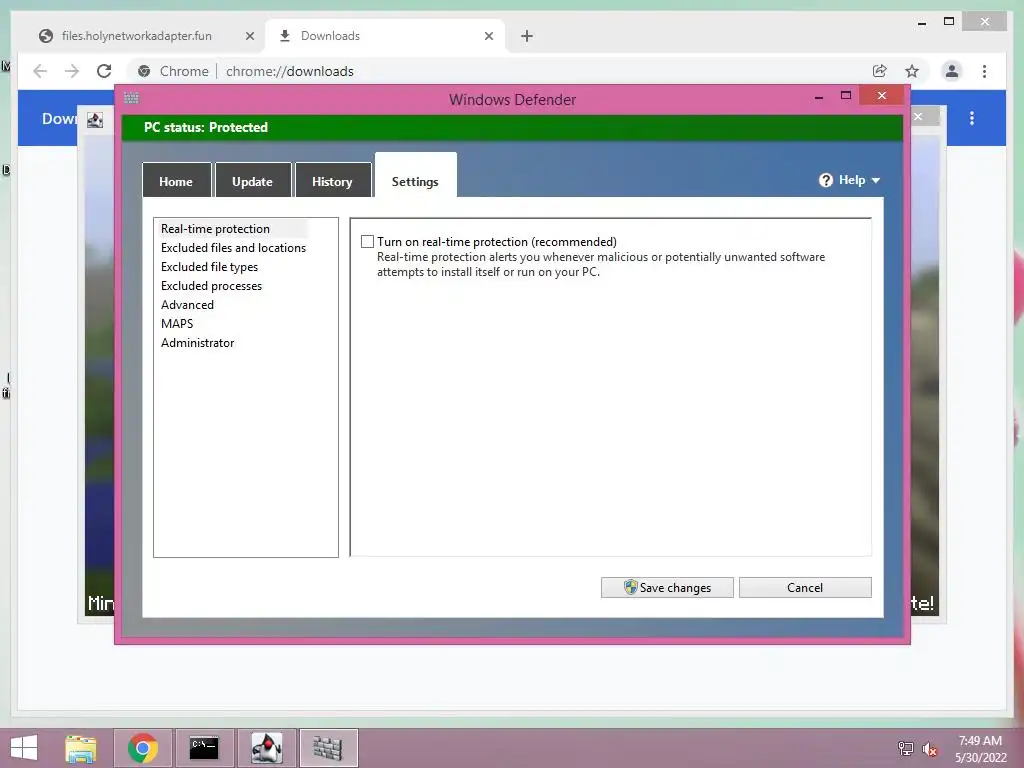The image size is (1024, 768).
Task: Close the window behind Windows Defender
Action: click(918, 116)
